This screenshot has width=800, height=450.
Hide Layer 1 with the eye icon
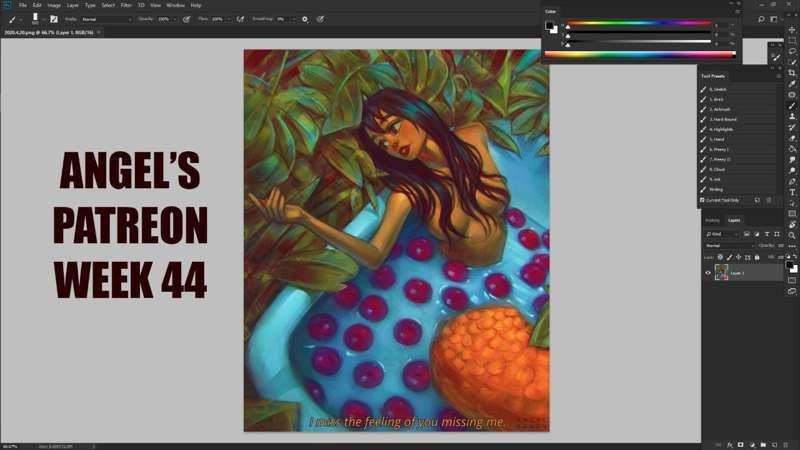[708, 273]
